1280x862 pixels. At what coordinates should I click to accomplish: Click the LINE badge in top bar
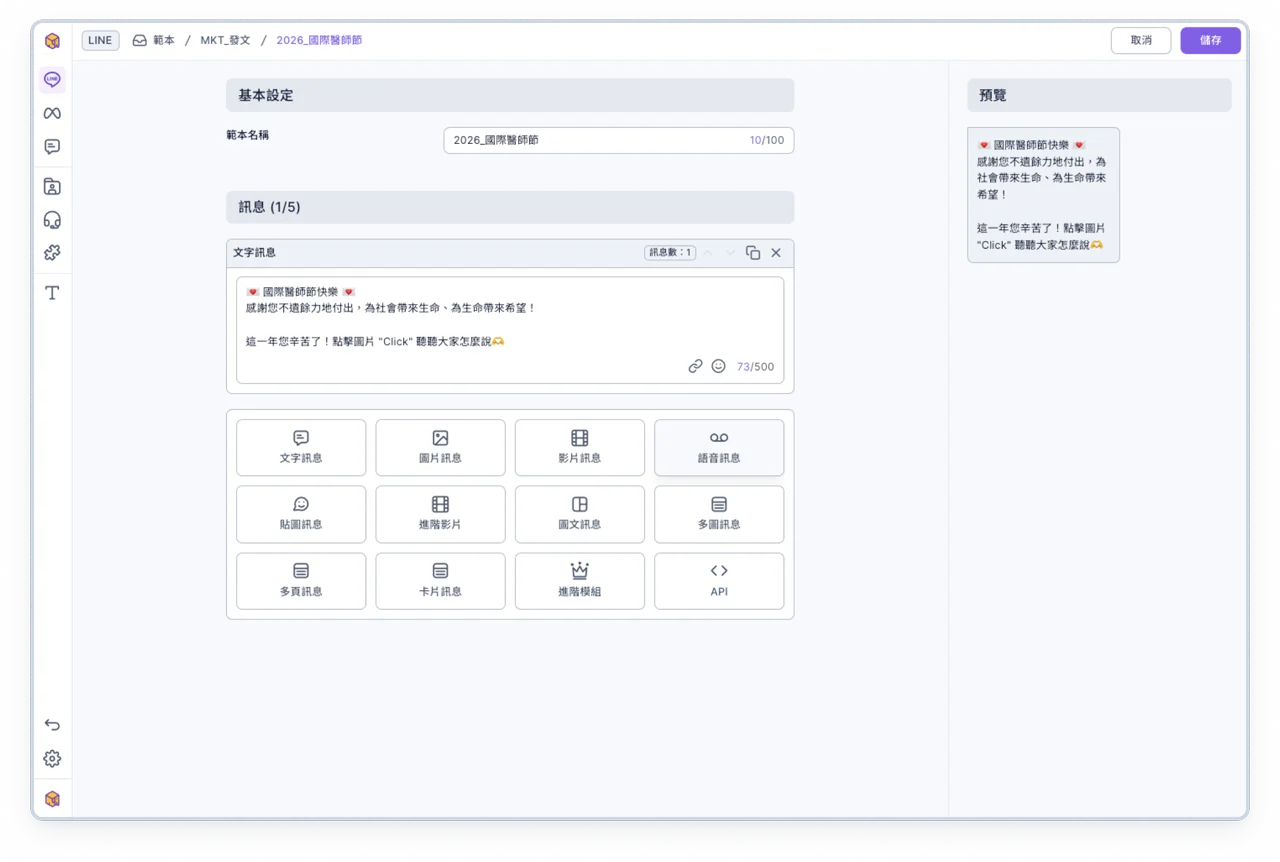pos(101,41)
